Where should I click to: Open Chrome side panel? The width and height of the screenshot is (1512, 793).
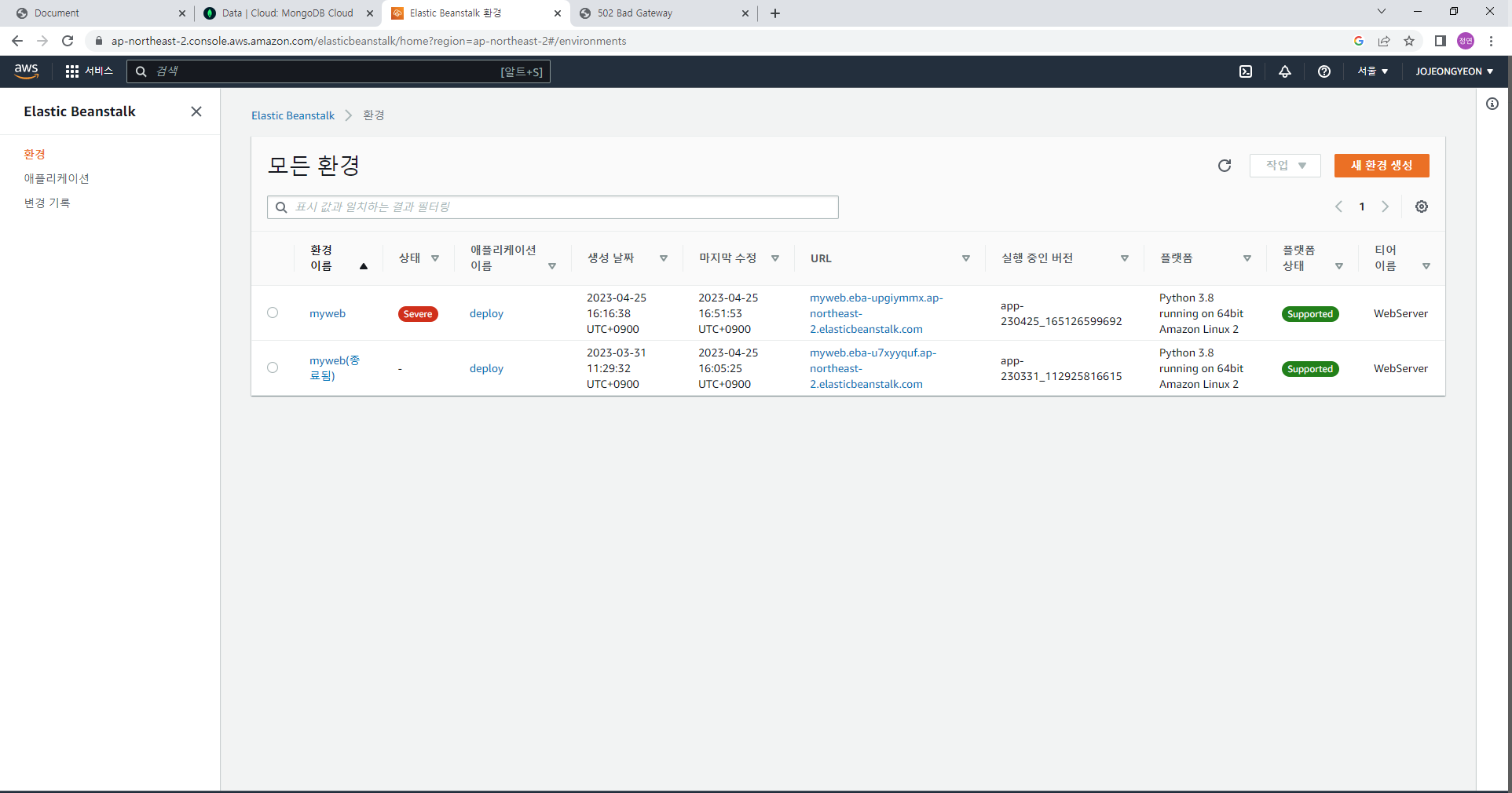pos(1441,41)
